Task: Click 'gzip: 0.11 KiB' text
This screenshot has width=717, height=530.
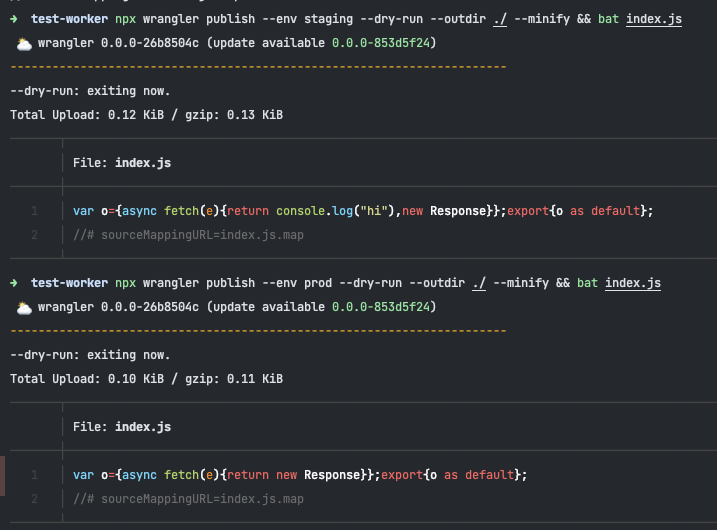Action: click(x=234, y=379)
